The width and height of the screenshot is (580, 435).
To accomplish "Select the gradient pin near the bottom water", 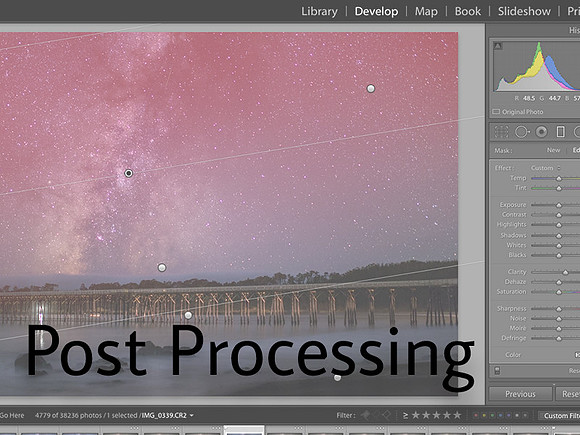I will point(337,378).
